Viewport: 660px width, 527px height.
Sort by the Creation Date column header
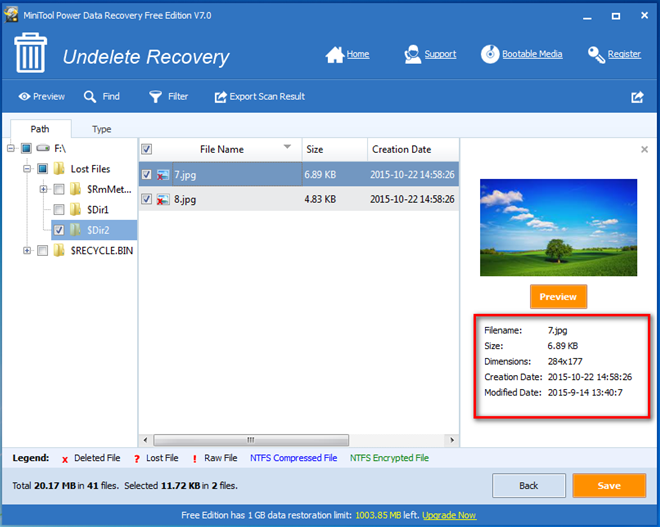413,149
